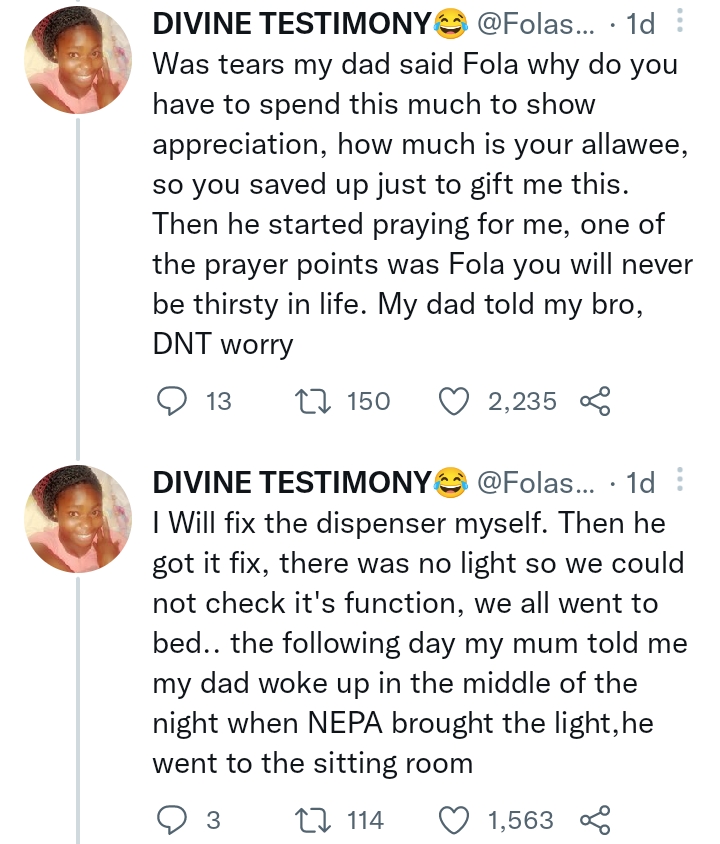This screenshot has width=720, height=844.
Task: Like the first tweet with 2,235 likes
Action: pos(456,401)
